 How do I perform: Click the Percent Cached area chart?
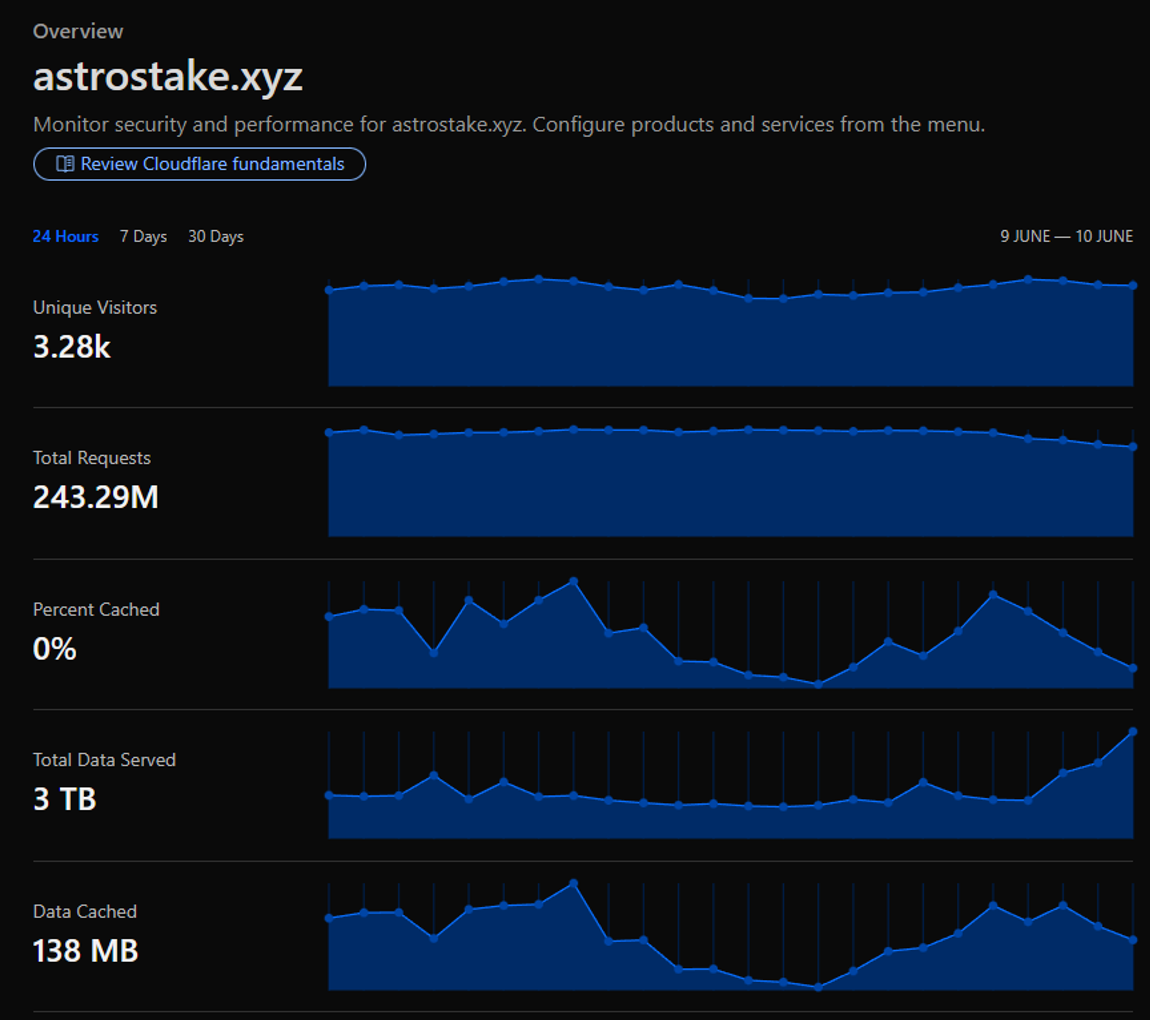click(730, 634)
